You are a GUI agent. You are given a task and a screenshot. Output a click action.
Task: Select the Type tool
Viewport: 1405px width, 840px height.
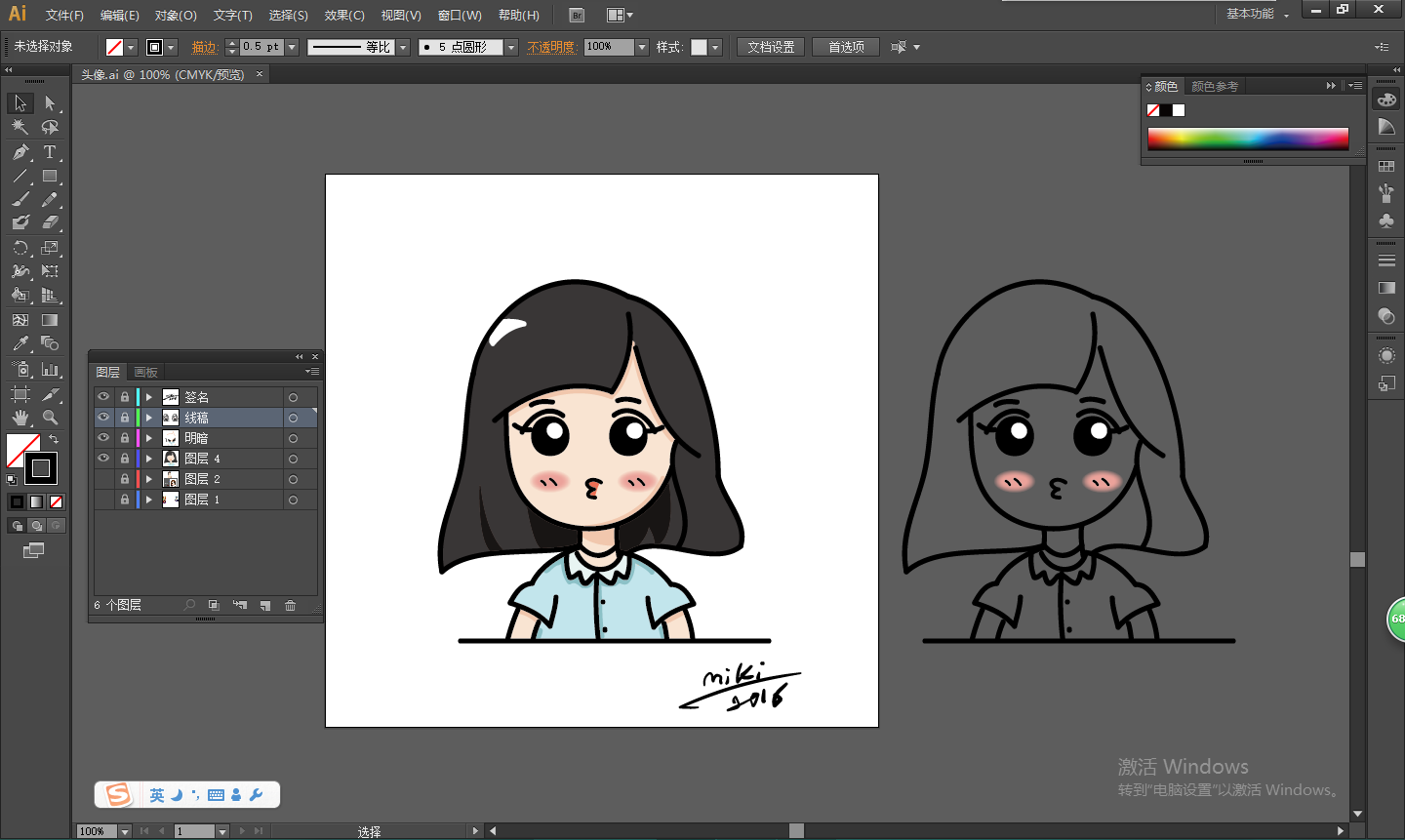(x=50, y=152)
